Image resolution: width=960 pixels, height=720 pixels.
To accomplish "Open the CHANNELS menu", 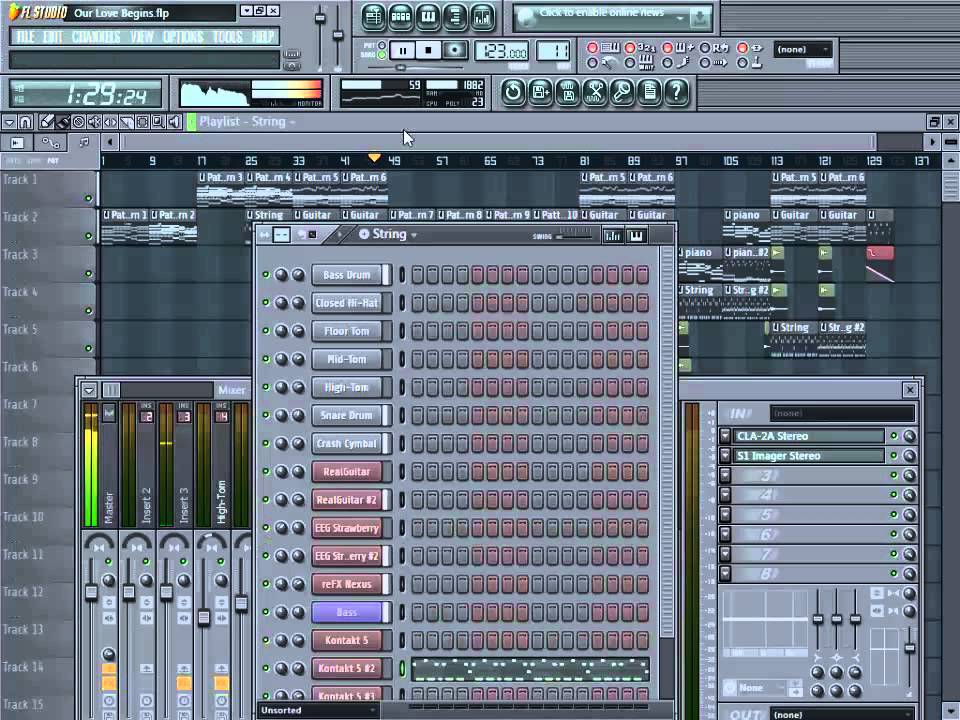I will 96,37.
